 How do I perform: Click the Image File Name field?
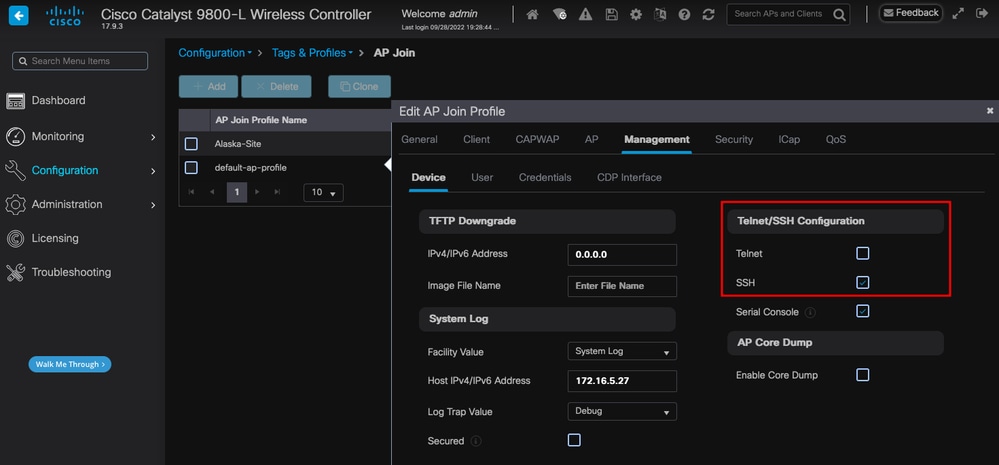click(x=622, y=286)
